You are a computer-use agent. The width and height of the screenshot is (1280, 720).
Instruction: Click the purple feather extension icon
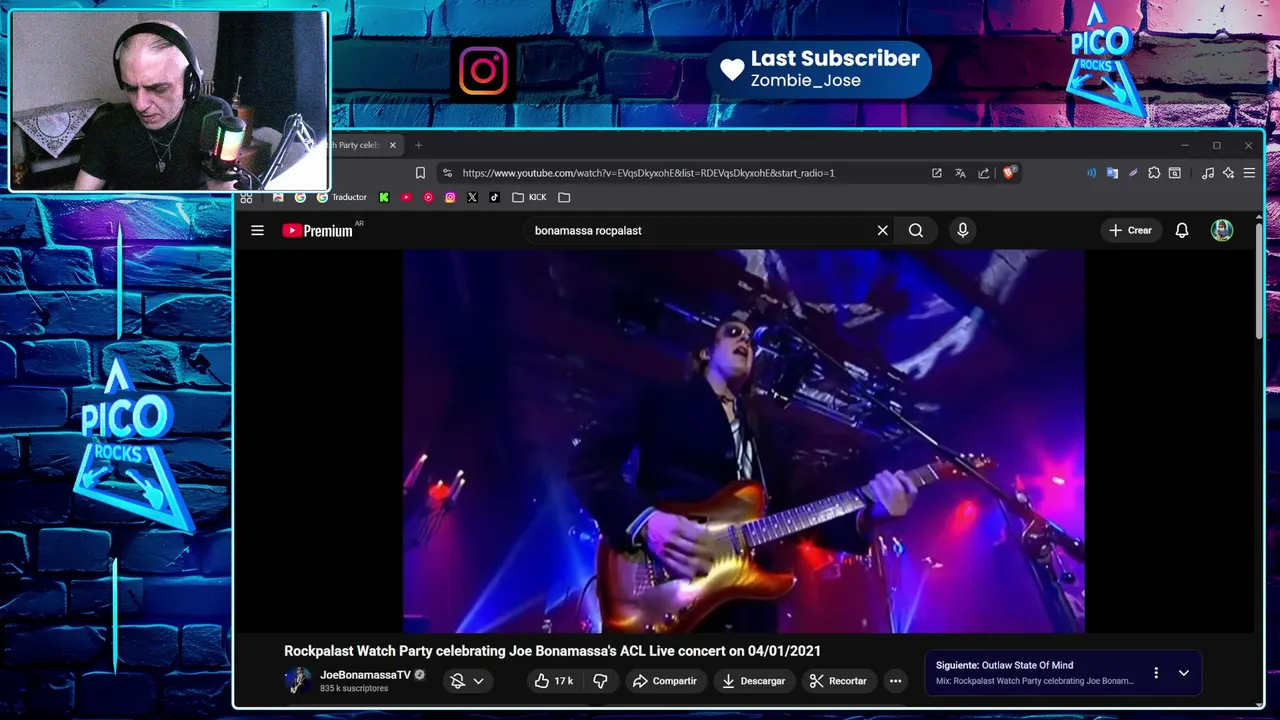[x=1133, y=173]
